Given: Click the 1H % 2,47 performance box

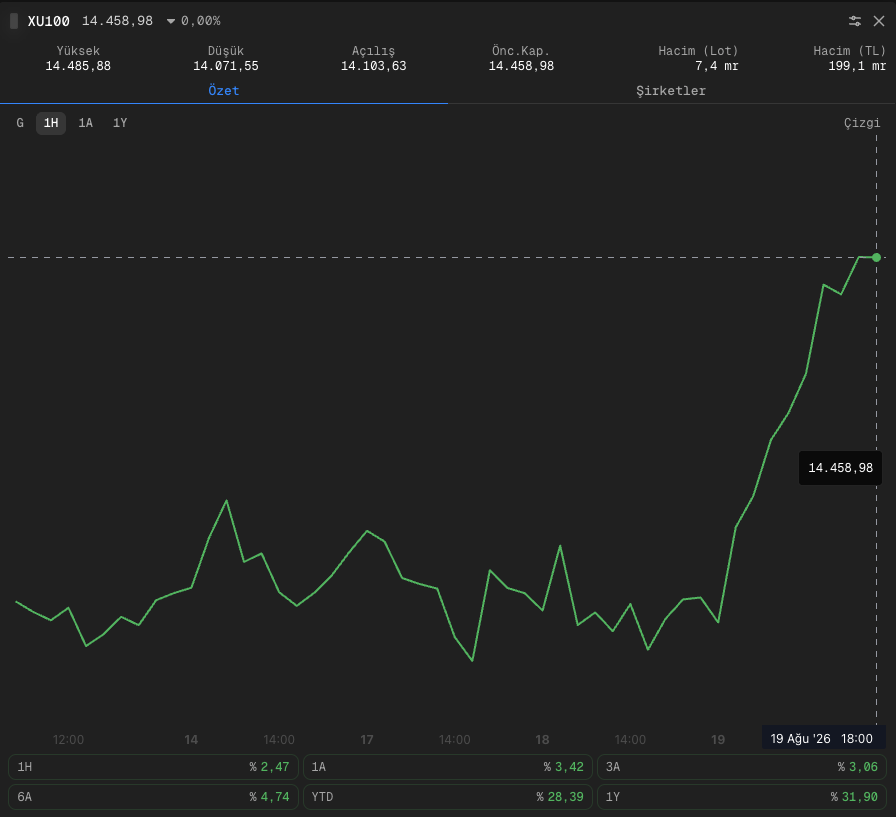Looking at the screenshot, I should click(x=153, y=767).
